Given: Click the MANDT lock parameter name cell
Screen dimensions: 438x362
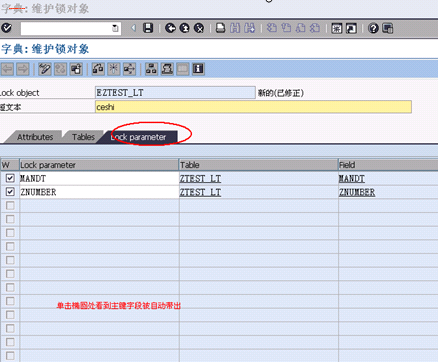Looking at the screenshot, I should click(99, 179).
